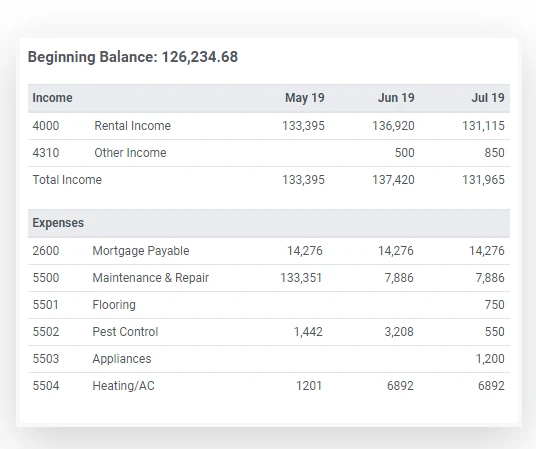
Task: Click the Jun 19 column header
Action: coord(396,98)
